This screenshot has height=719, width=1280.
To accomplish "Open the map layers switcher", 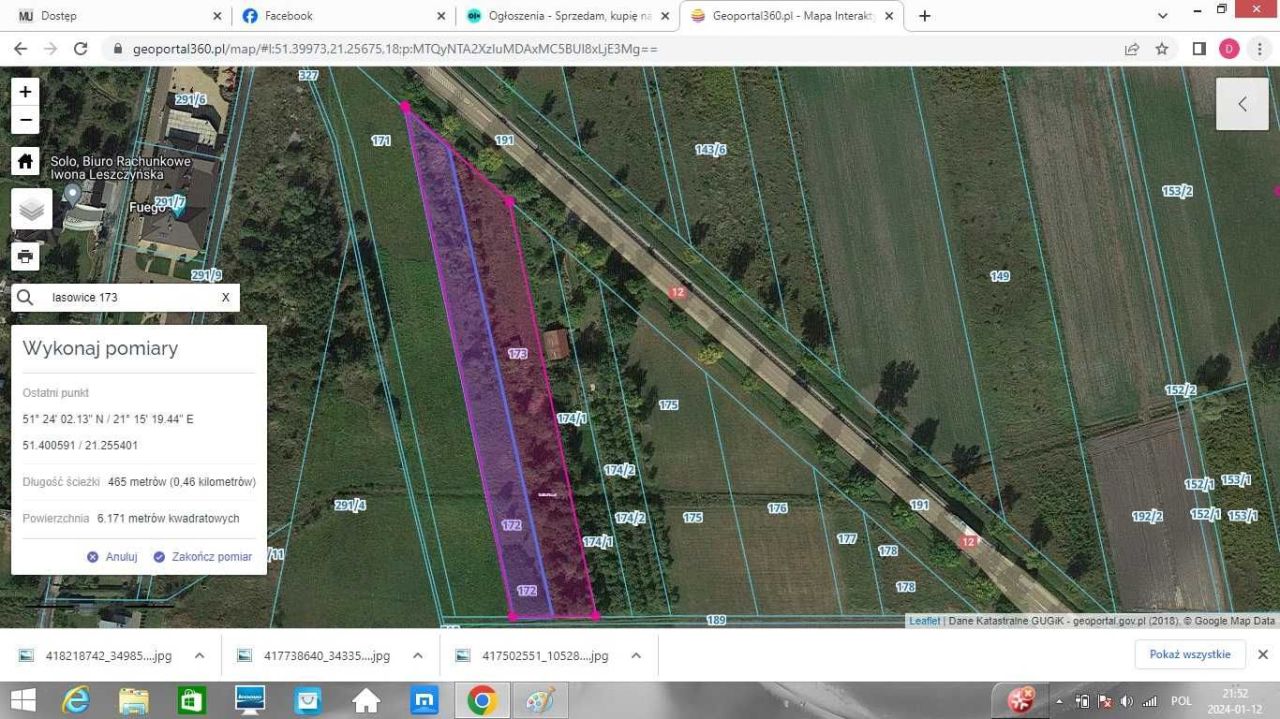I will coord(31,209).
